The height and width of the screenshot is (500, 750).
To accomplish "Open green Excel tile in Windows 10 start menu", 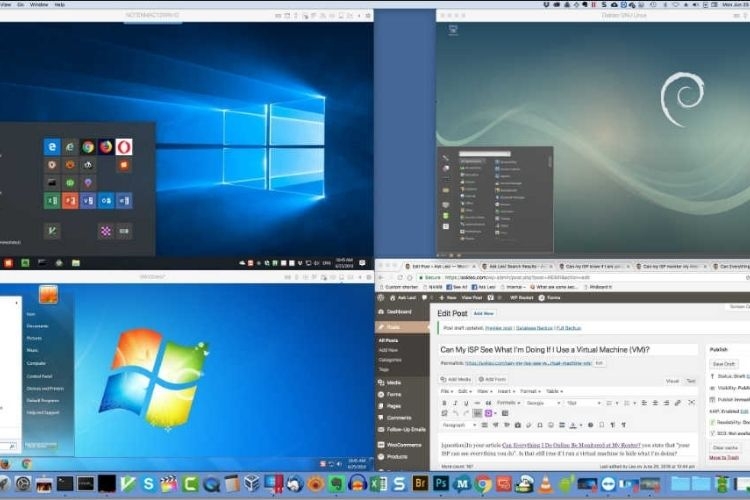I will [52, 200].
